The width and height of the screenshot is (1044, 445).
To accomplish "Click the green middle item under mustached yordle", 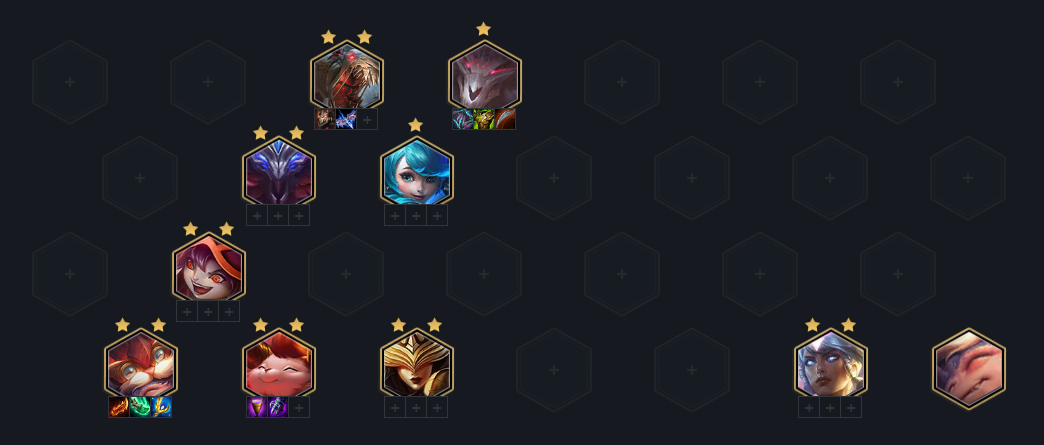I will [x=140, y=407].
